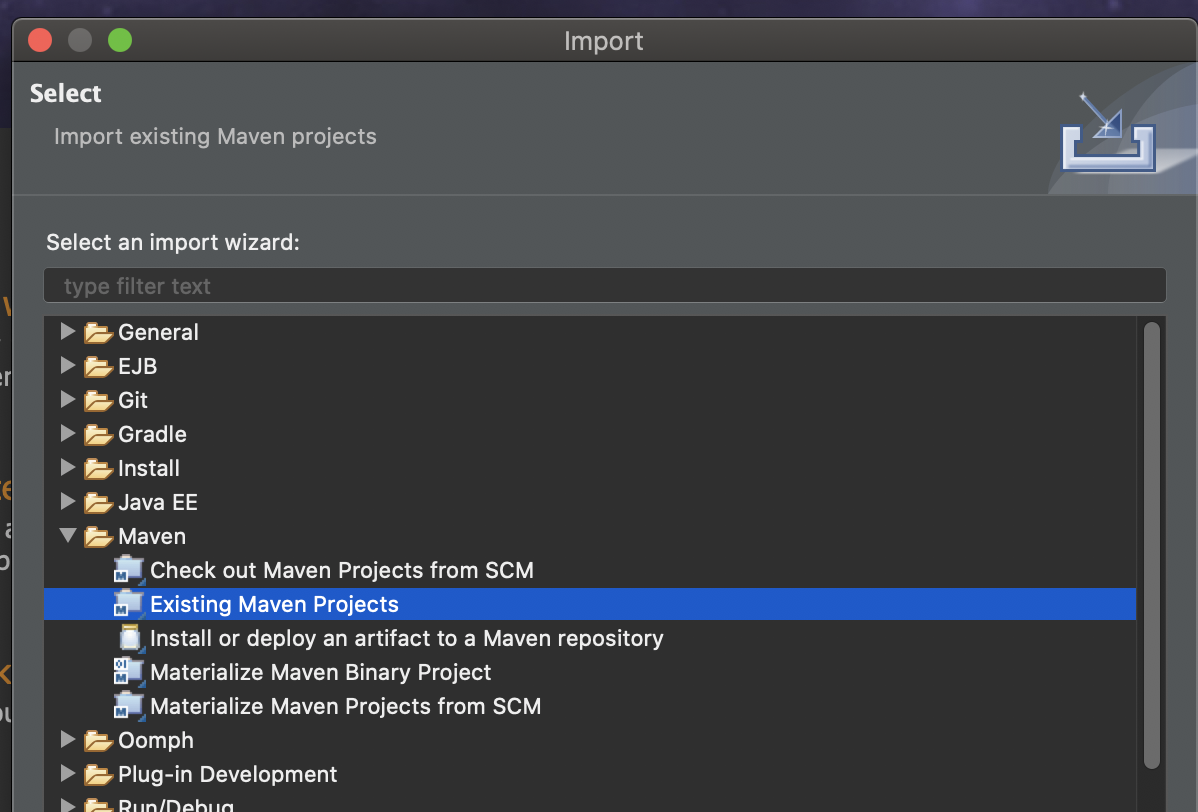Click Materialize Maven Projects from SCM icon
The width and height of the screenshot is (1198, 812).
pos(128,706)
